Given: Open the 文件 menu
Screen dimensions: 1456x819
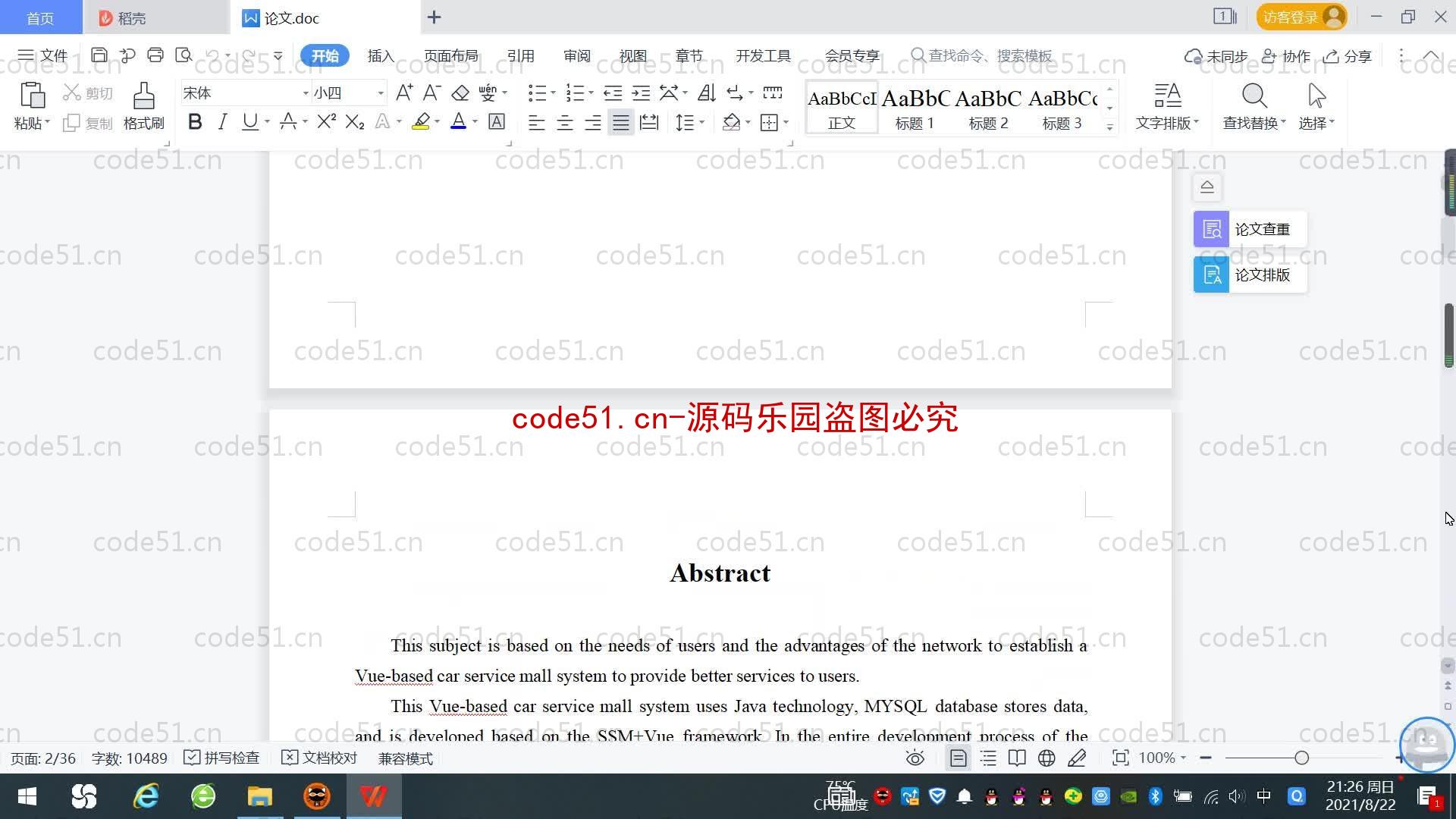Looking at the screenshot, I should [x=42, y=55].
